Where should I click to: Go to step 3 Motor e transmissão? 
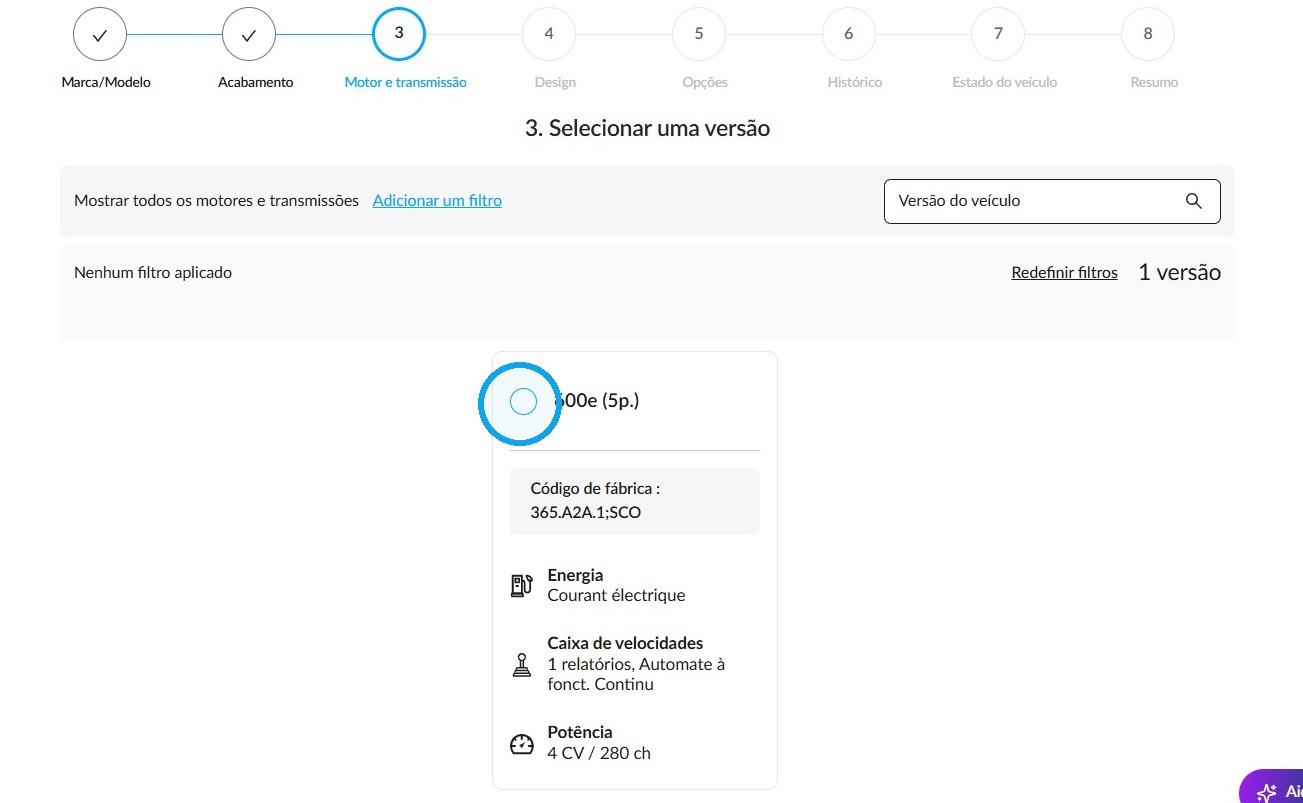(399, 34)
